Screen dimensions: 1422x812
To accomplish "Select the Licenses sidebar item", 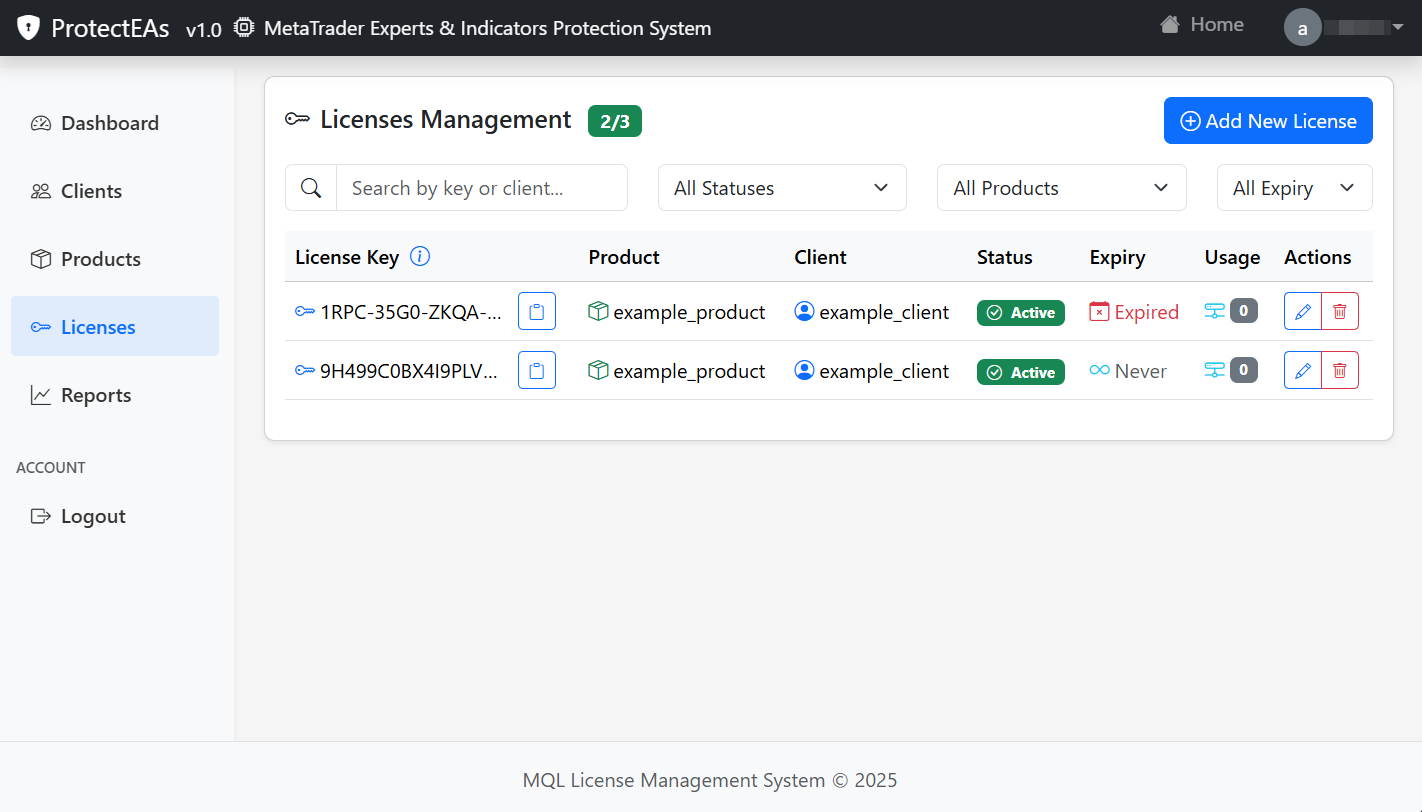I will pos(115,326).
